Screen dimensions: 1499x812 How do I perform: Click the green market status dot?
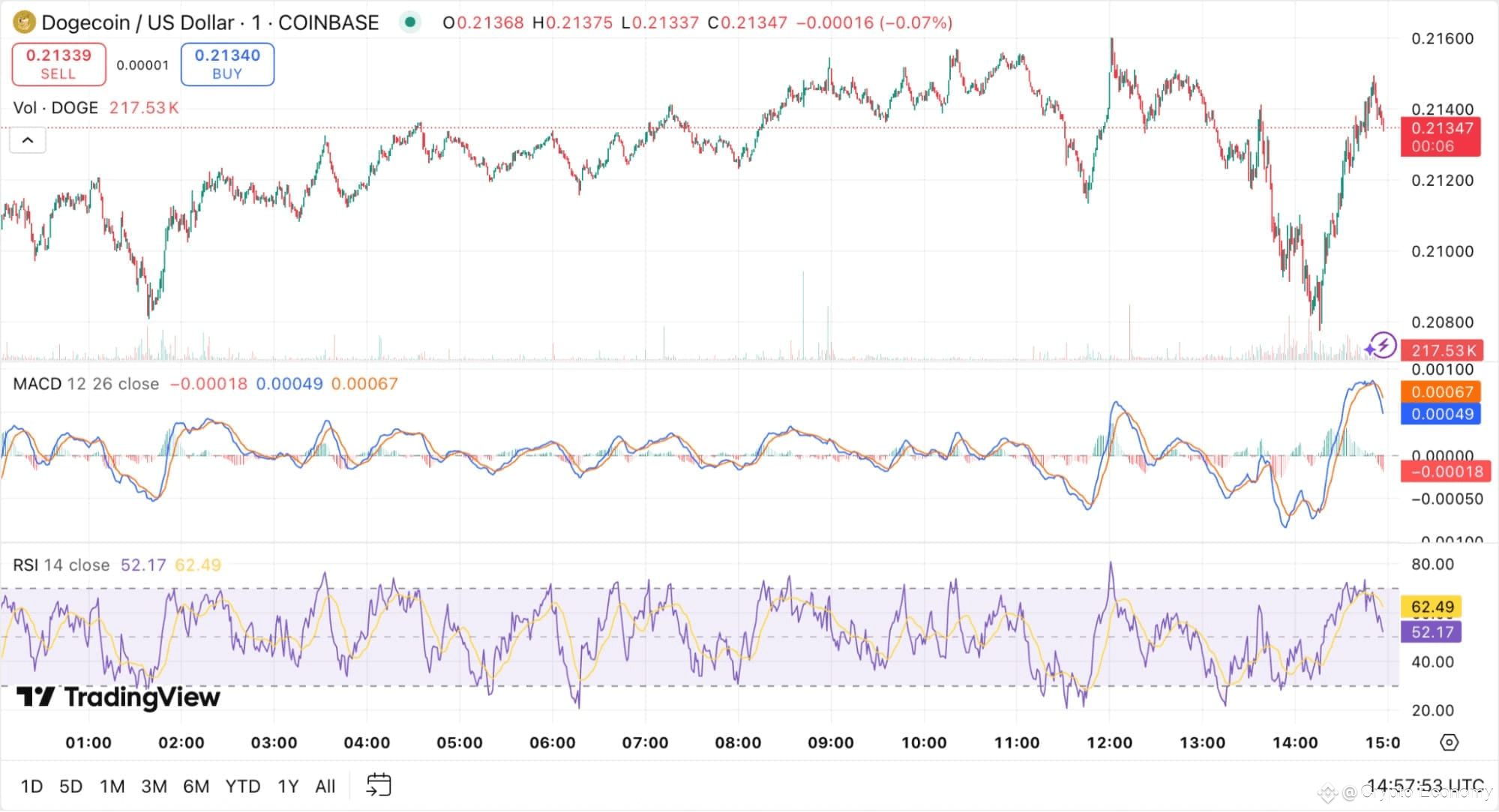point(409,22)
